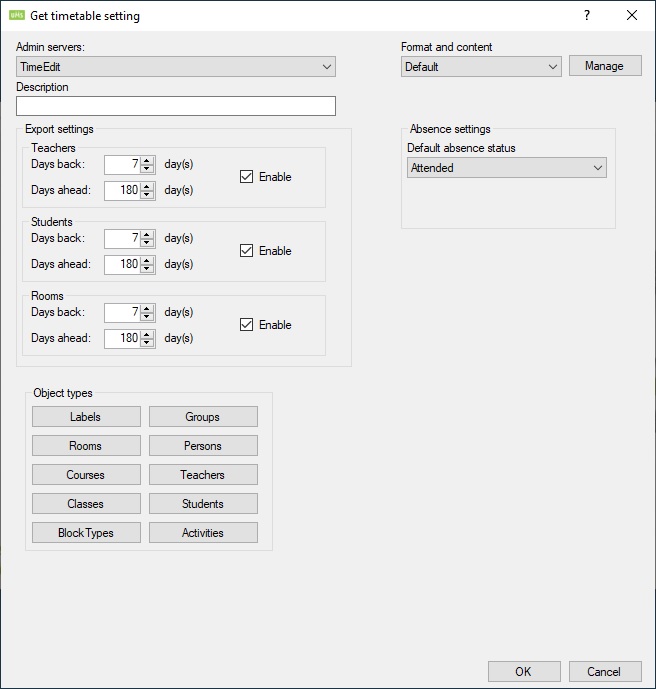The height and width of the screenshot is (689, 656).
Task: Increase Students Days back spinner value
Action: (x=147, y=234)
